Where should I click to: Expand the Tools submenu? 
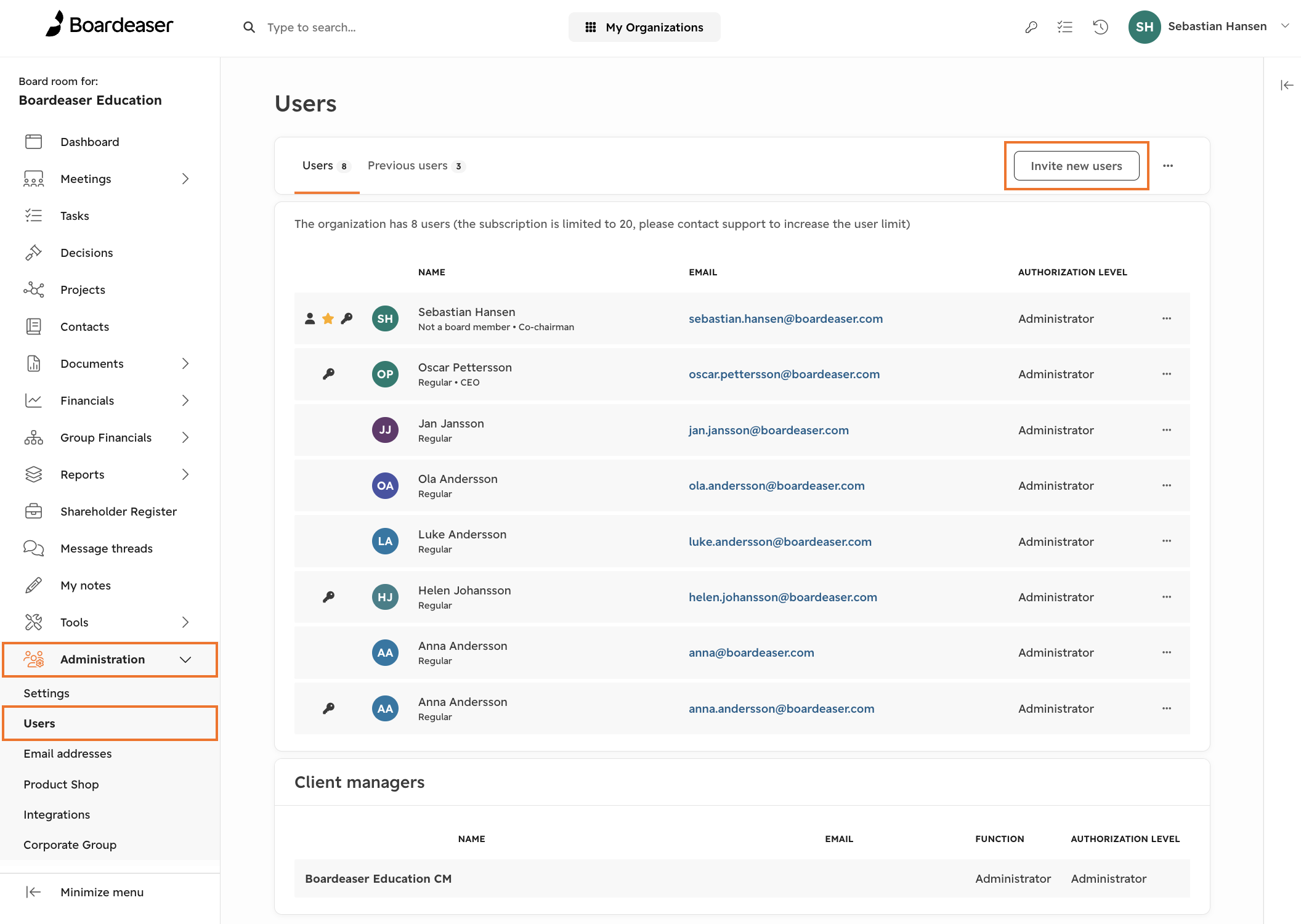185,622
